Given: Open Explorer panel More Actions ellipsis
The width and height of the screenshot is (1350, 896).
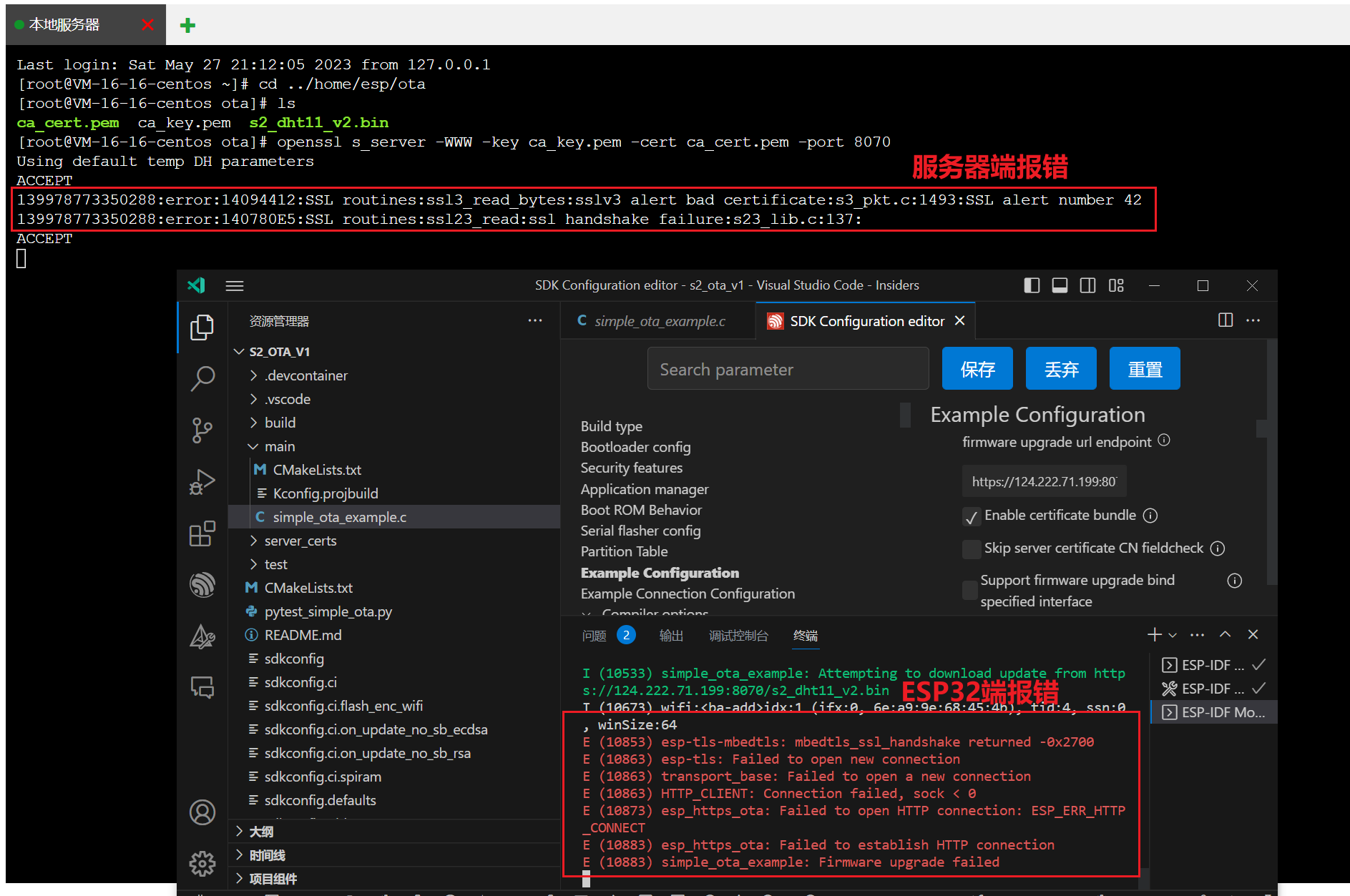Looking at the screenshot, I should pos(534,320).
